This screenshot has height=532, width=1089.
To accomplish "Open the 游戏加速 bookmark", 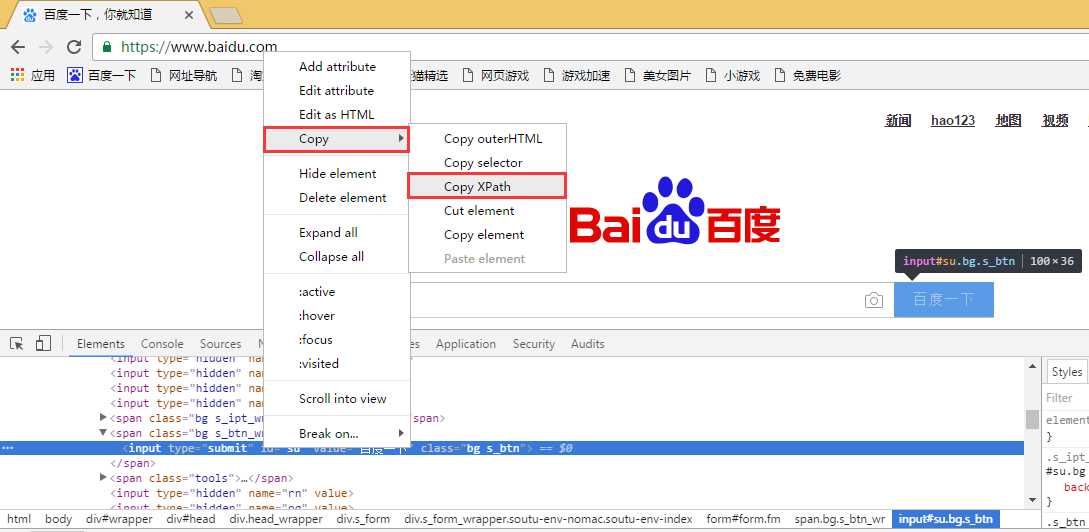I will (577, 75).
